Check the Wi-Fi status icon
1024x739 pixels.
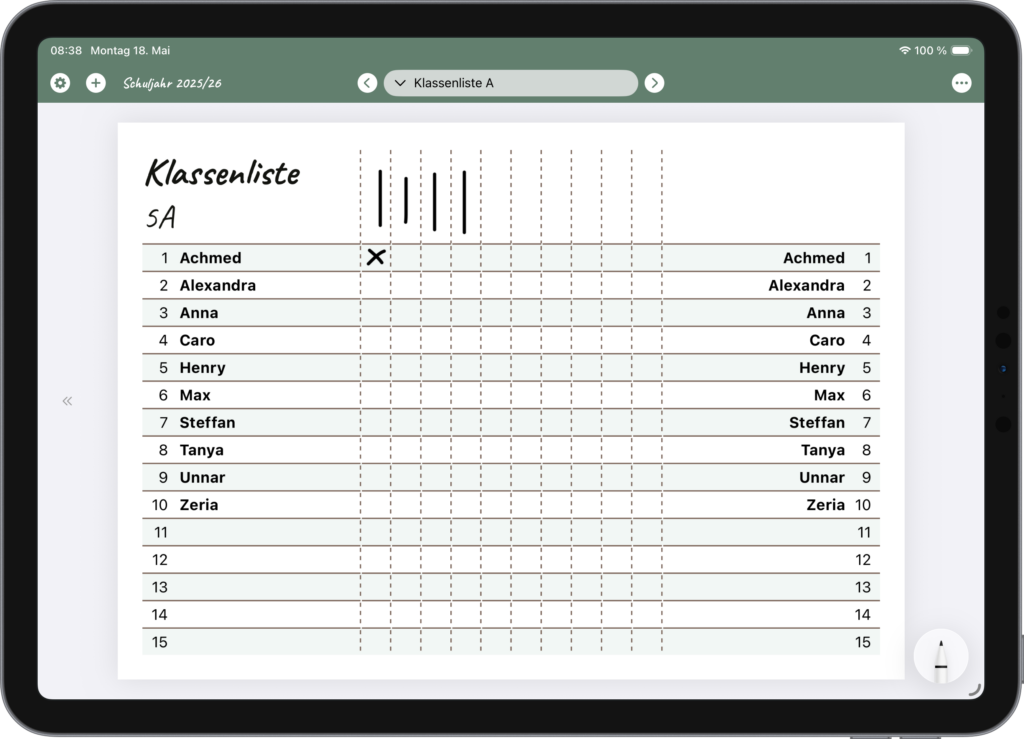(x=904, y=50)
